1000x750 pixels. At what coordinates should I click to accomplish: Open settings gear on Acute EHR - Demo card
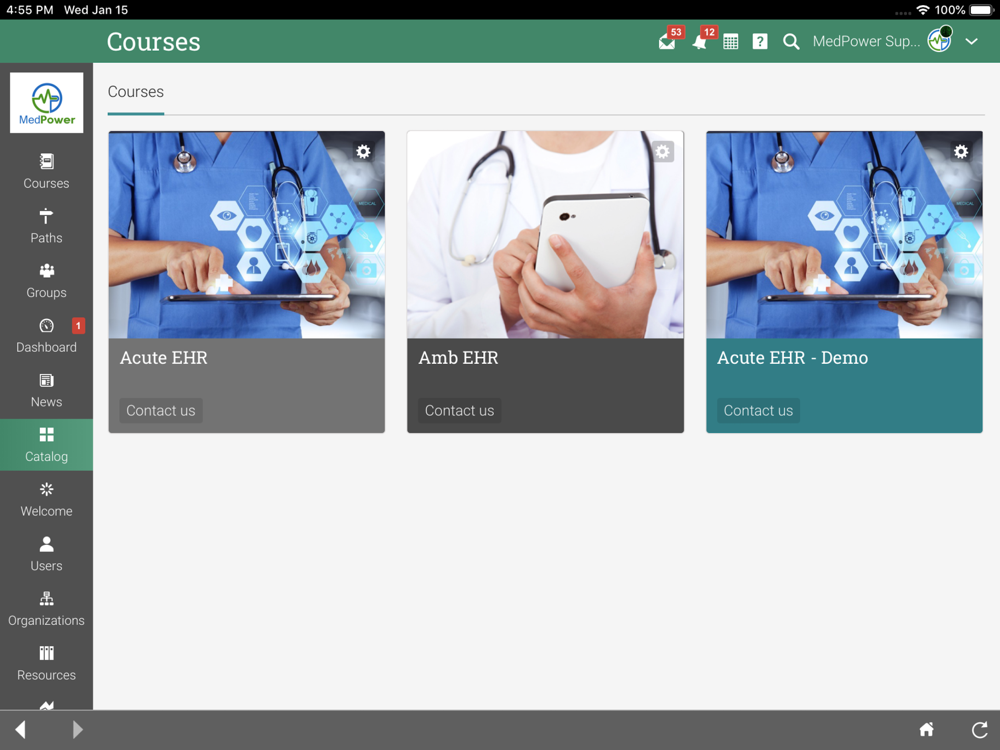(x=961, y=151)
